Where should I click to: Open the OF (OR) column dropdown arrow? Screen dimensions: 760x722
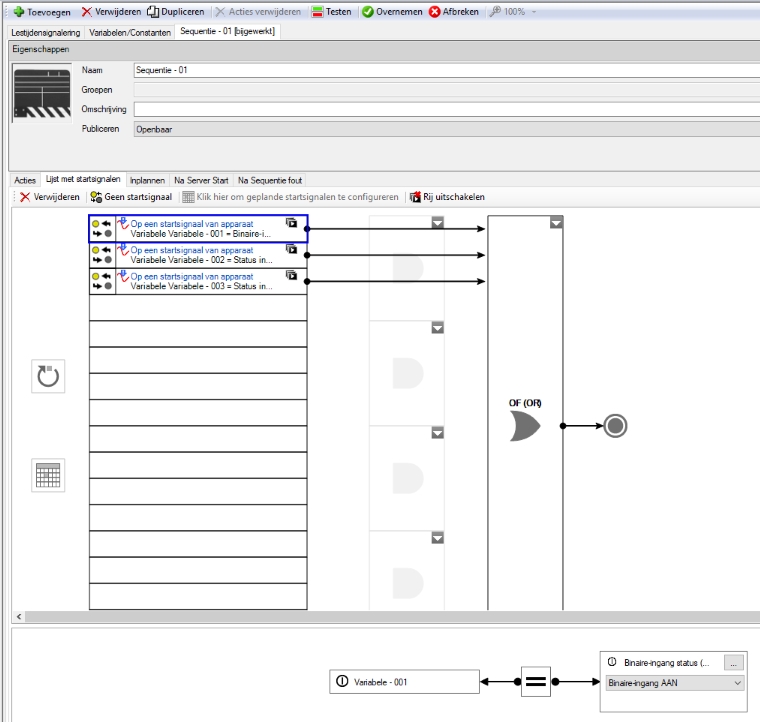[x=556, y=223]
